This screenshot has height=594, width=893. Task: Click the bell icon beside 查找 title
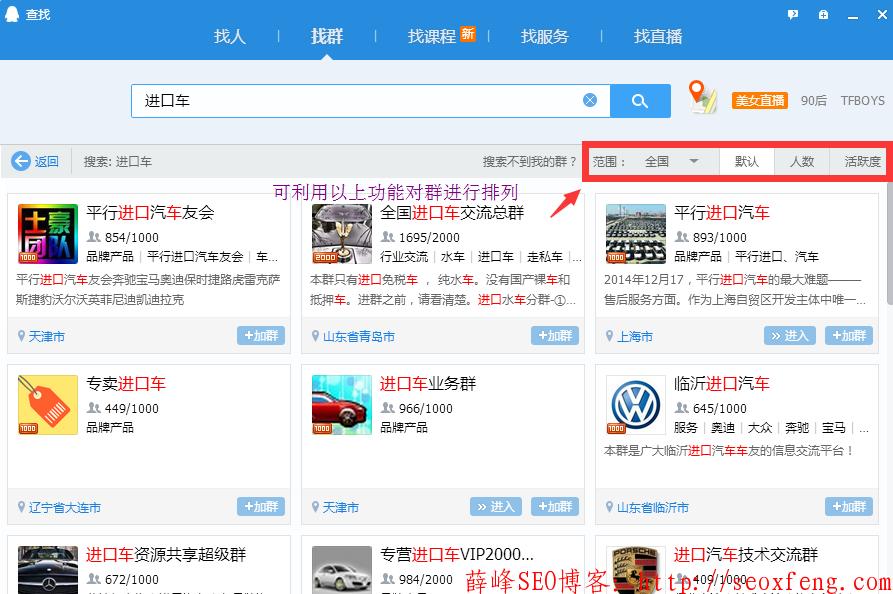[11, 14]
